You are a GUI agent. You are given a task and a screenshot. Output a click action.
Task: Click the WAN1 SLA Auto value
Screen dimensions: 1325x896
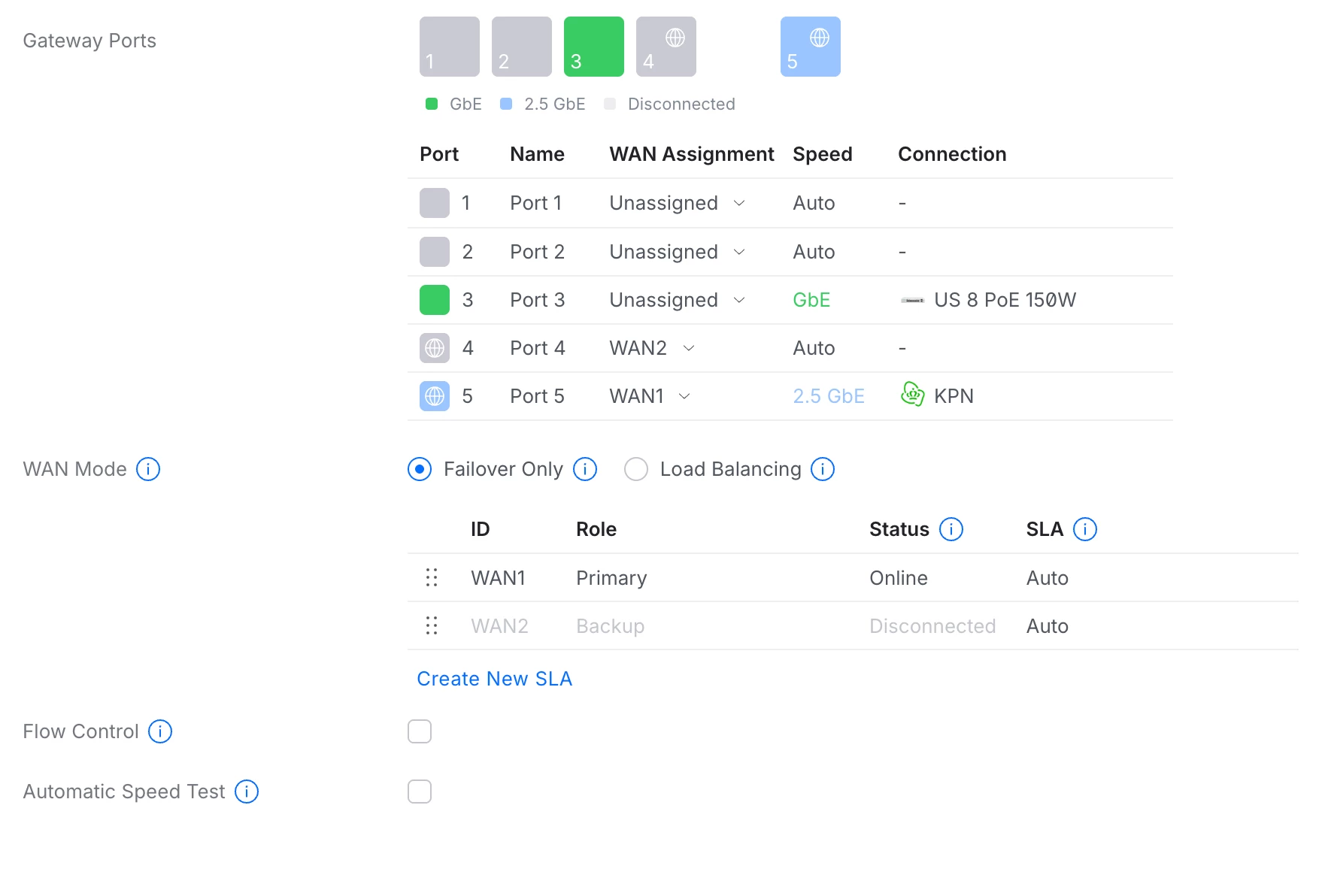1048,578
